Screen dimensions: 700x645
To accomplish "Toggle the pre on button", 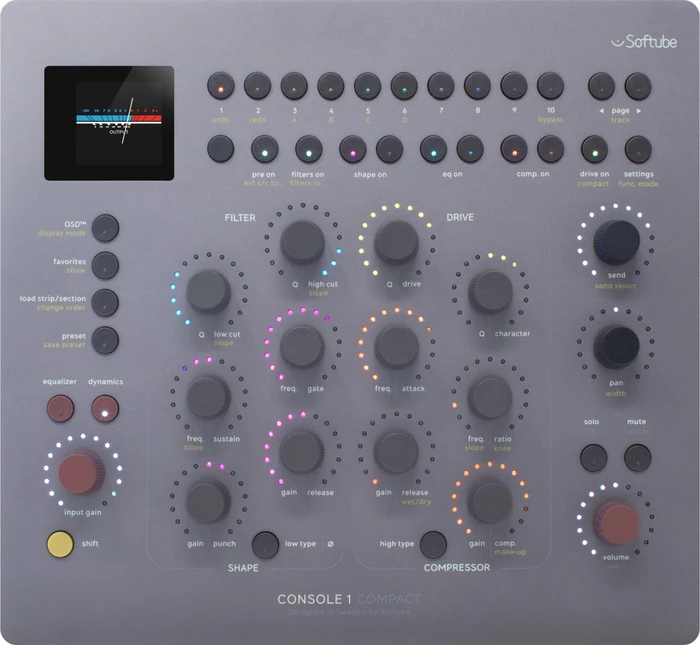I will click(x=265, y=150).
